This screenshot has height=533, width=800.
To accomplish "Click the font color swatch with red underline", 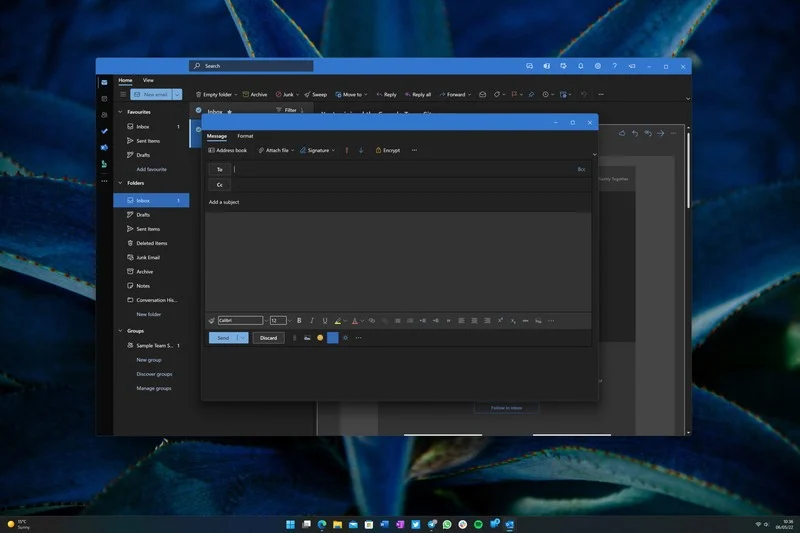I will [354, 321].
